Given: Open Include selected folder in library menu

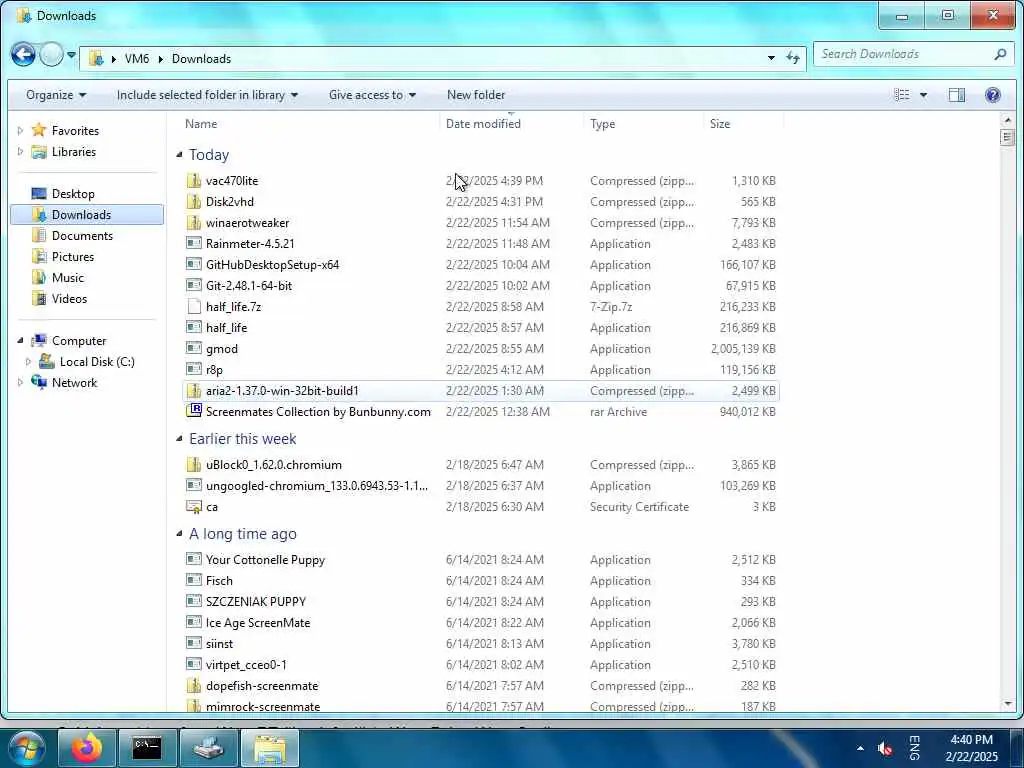Looking at the screenshot, I should click(x=207, y=95).
